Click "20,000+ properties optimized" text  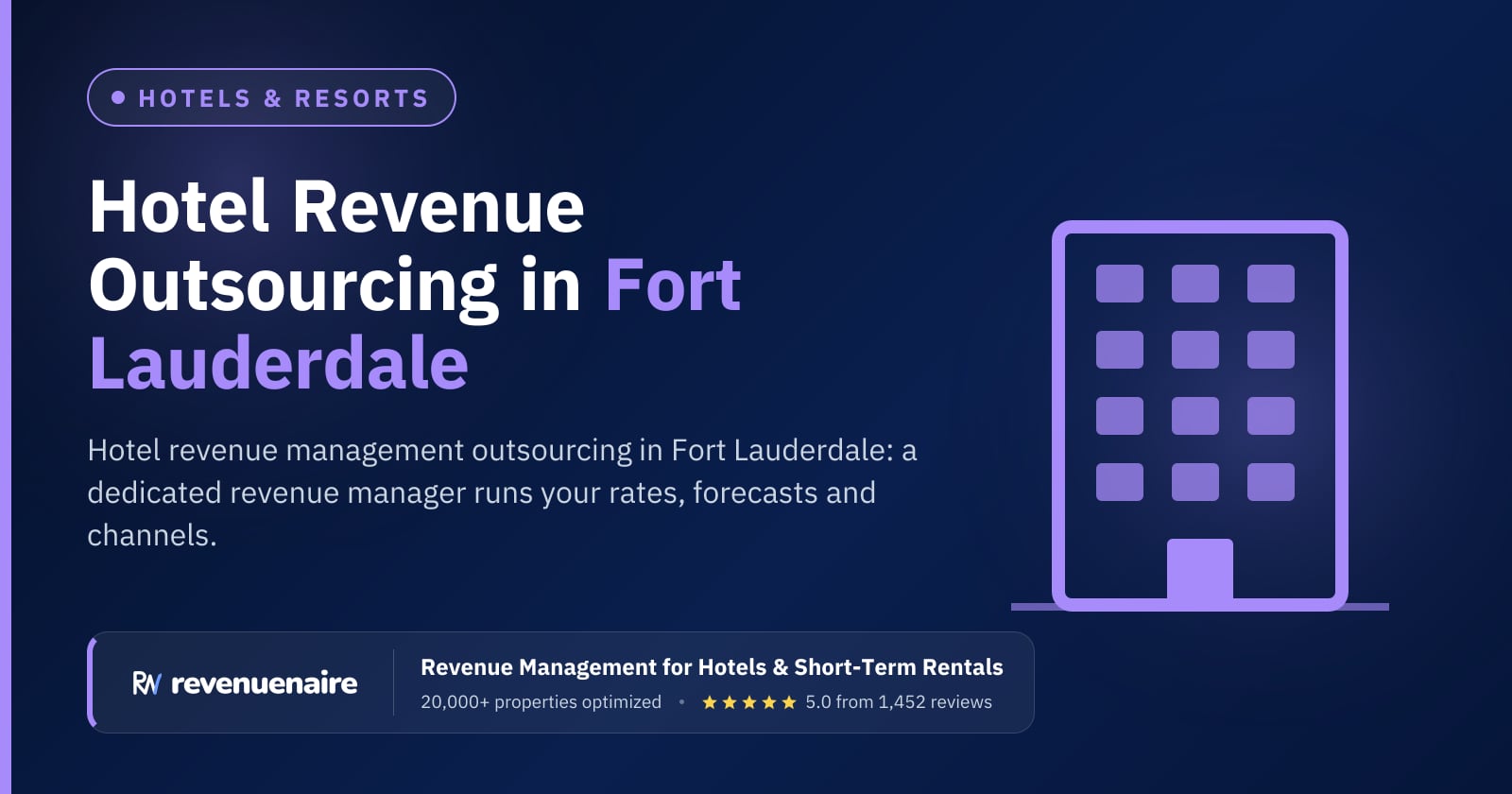point(541,702)
